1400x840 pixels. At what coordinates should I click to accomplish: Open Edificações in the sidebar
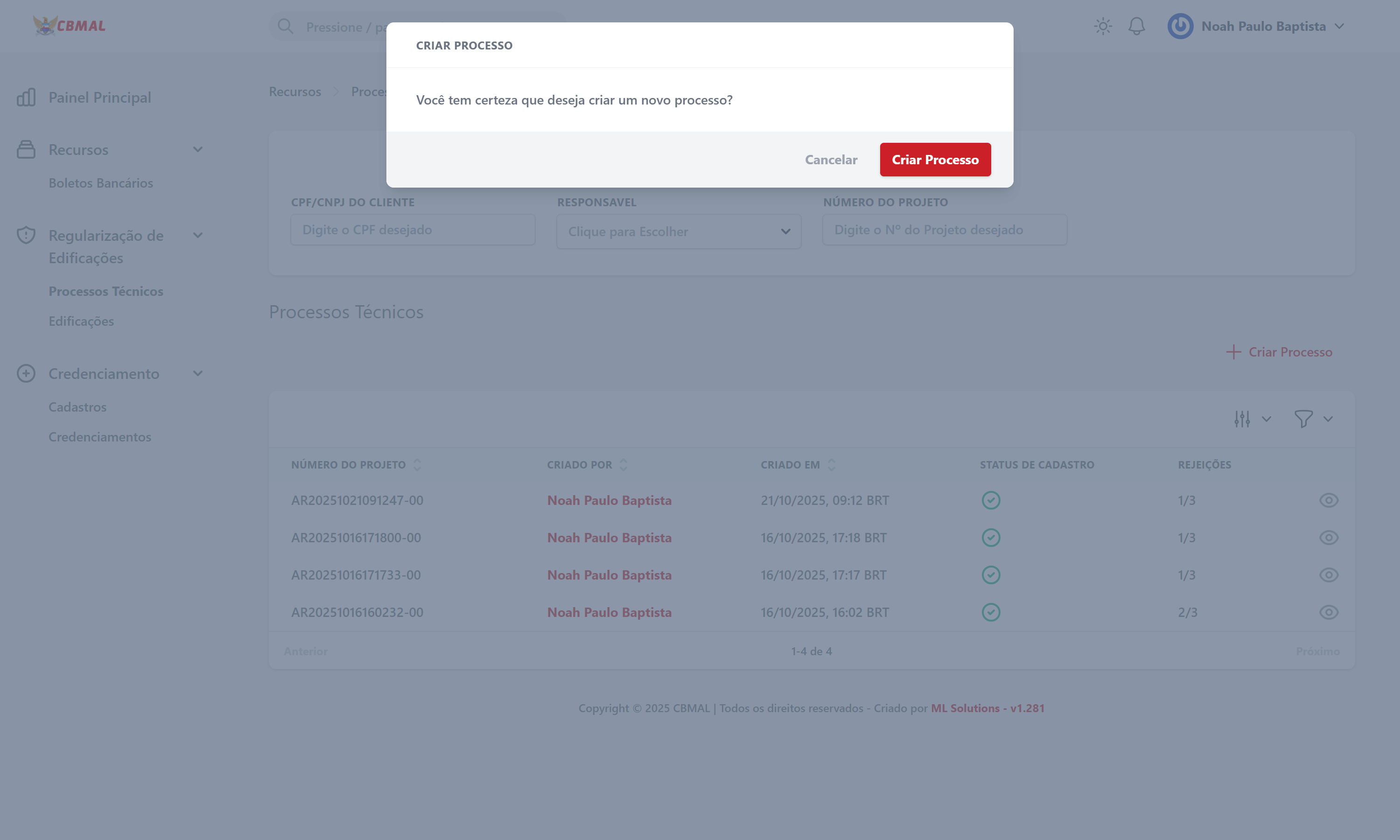pos(81,321)
